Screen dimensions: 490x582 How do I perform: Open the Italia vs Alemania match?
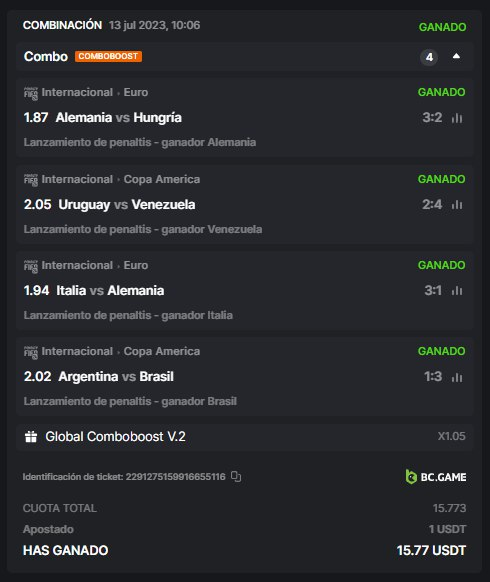(110, 291)
